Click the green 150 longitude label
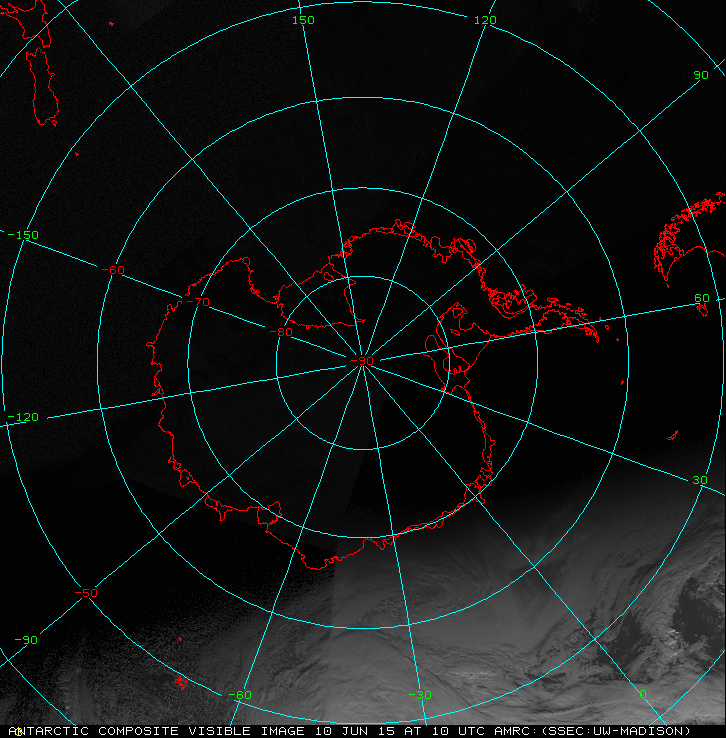726x738 pixels. point(303,20)
